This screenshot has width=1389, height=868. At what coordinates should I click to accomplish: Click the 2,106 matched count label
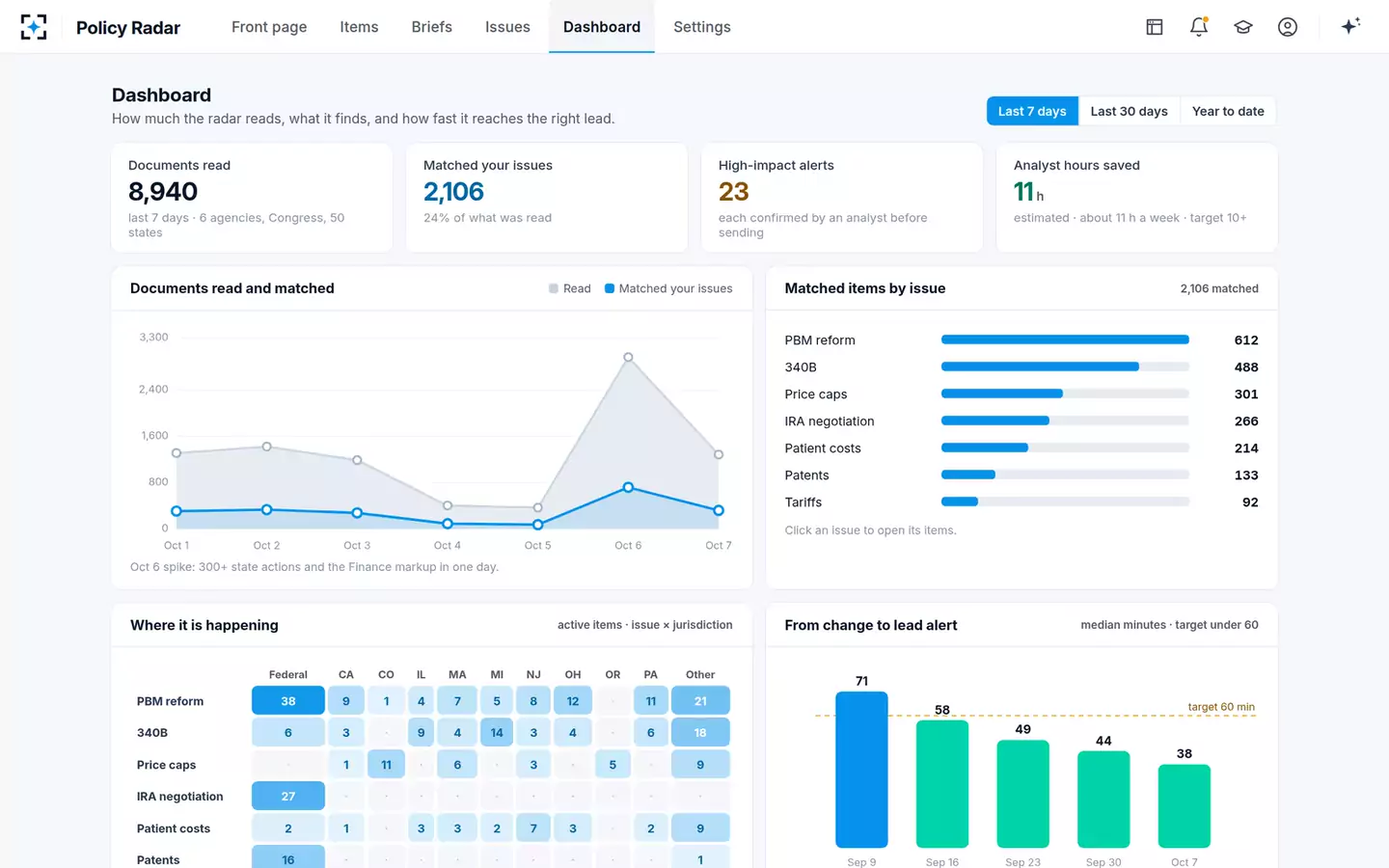[1219, 288]
